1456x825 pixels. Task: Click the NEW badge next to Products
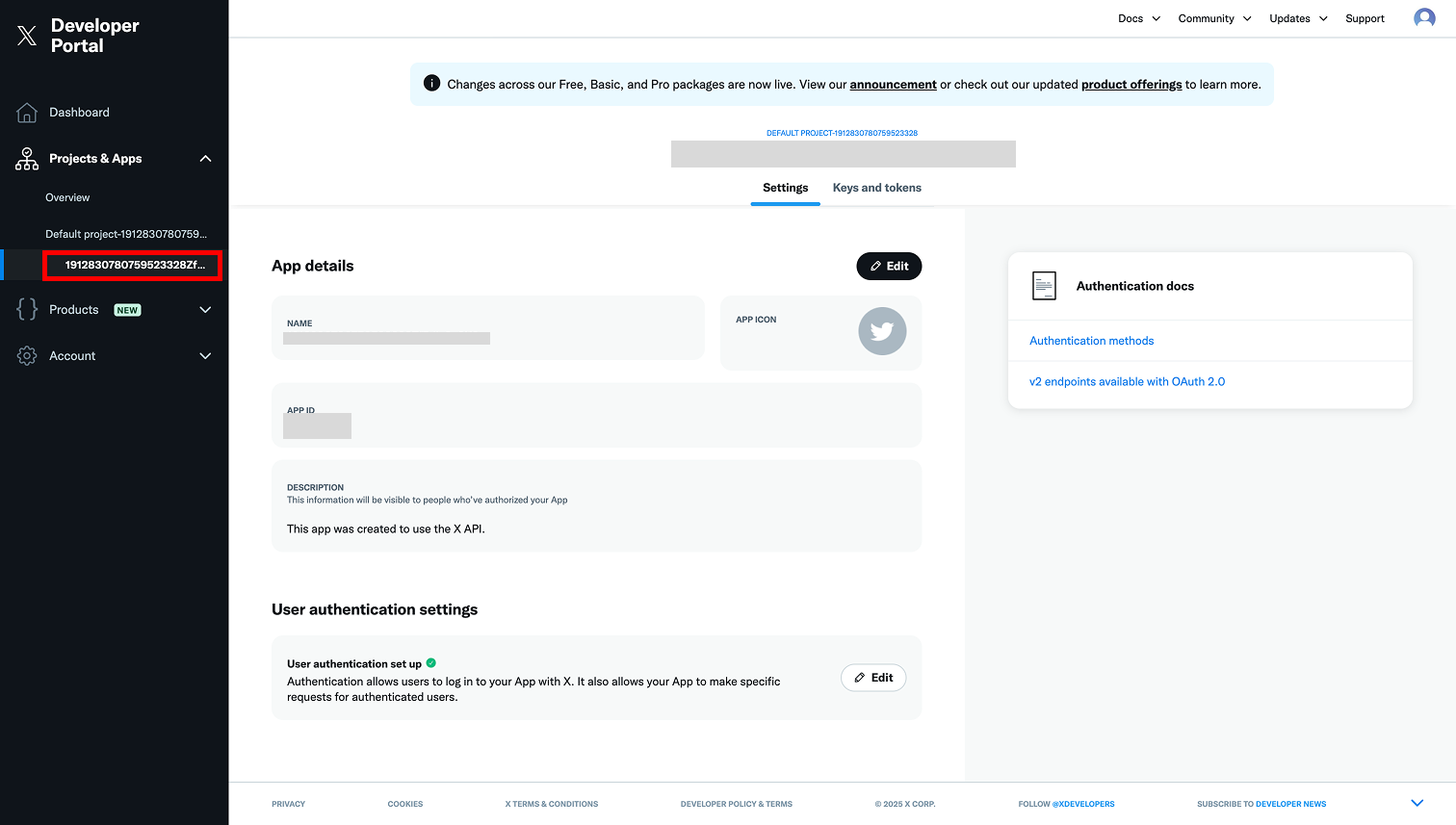click(127, 310)
